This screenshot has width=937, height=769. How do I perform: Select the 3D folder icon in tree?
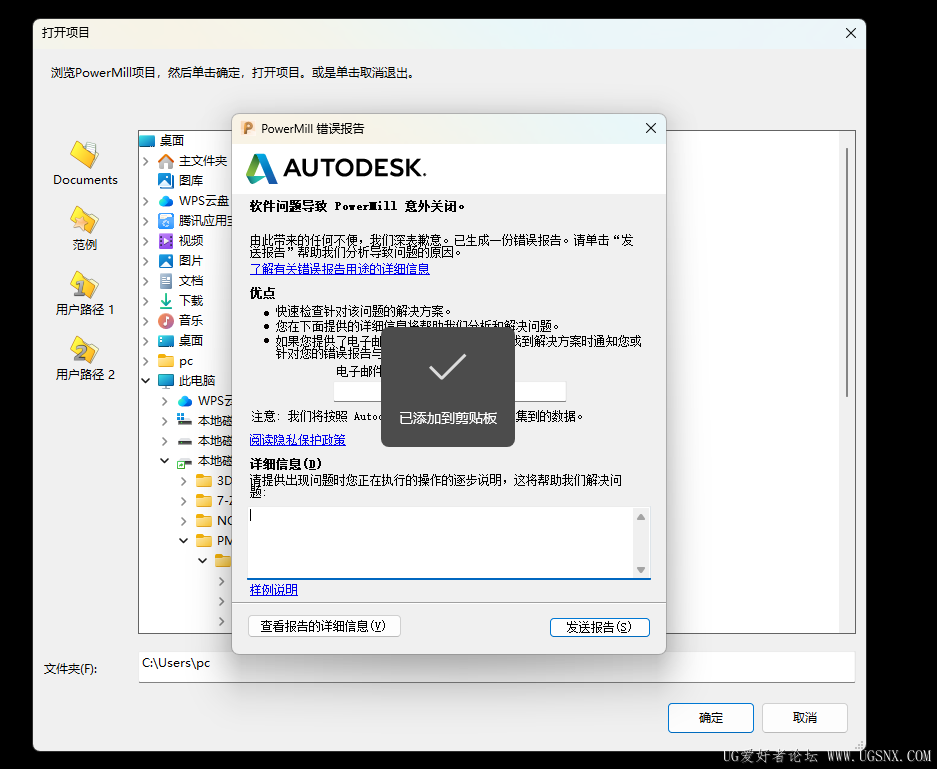pos(204,480)
